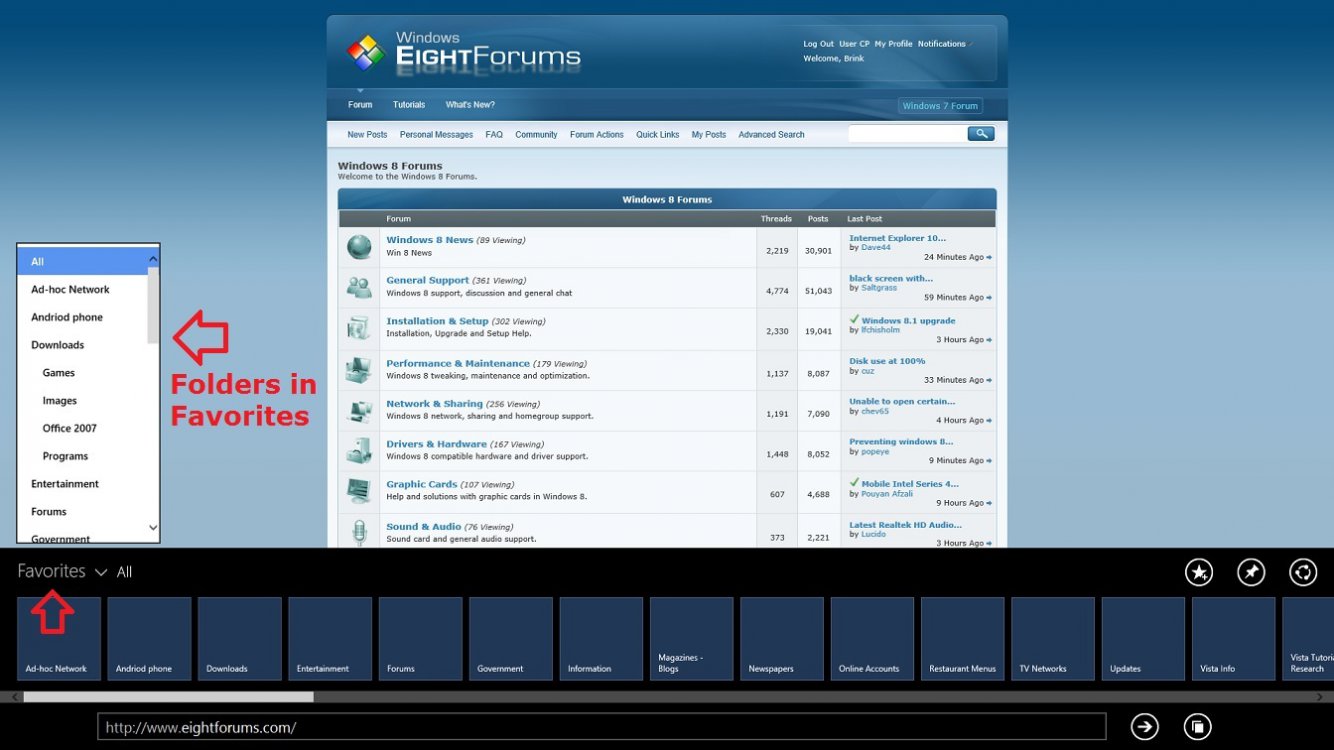Click the Windows 8 News globe icon
This screenshot has height=750, width=1334.
tap(359, 247)
